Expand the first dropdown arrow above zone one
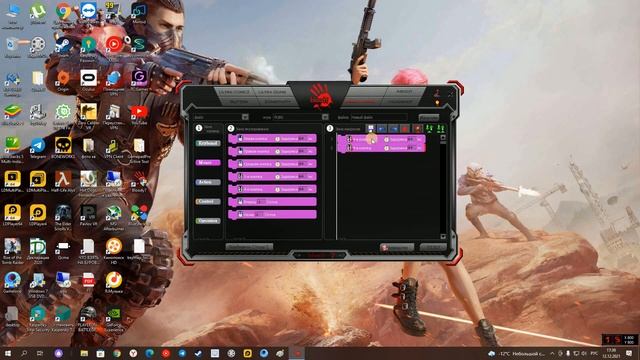The width and height of the screenshot is (640, 360). 245,117
